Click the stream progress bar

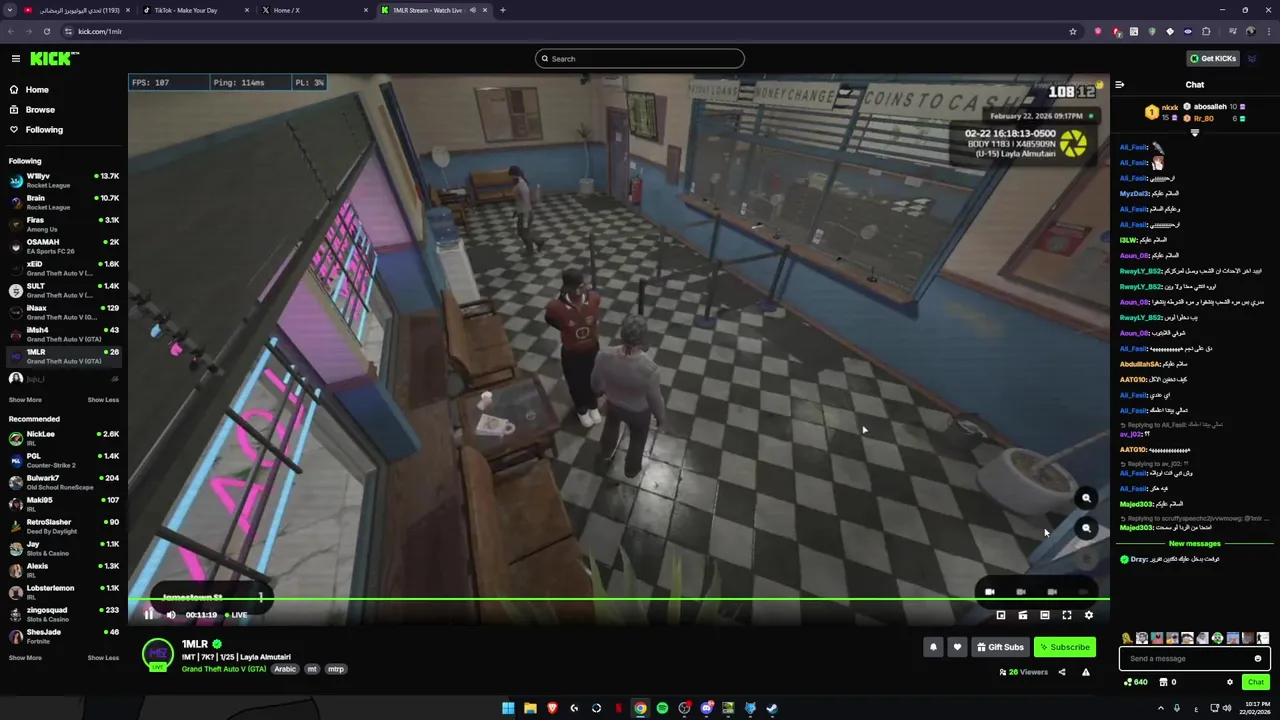pyautogui.click(x=618, y=599)
